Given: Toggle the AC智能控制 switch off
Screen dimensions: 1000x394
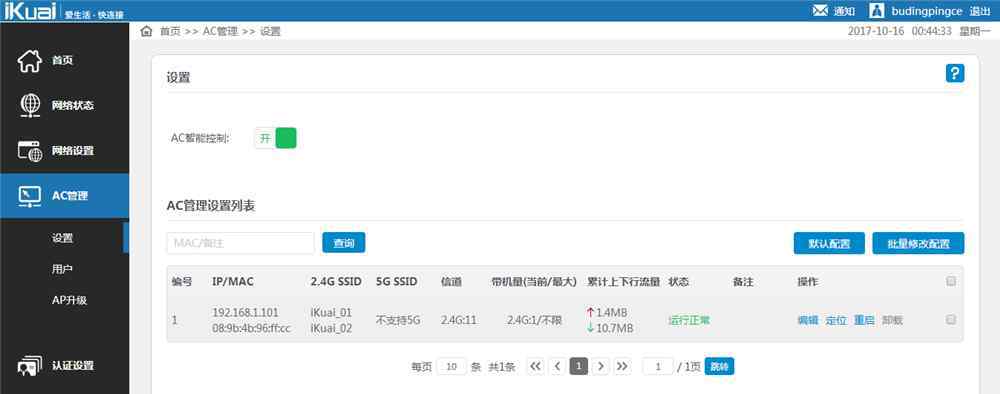Looking at the screenshot, I should [x=276, y=138].
